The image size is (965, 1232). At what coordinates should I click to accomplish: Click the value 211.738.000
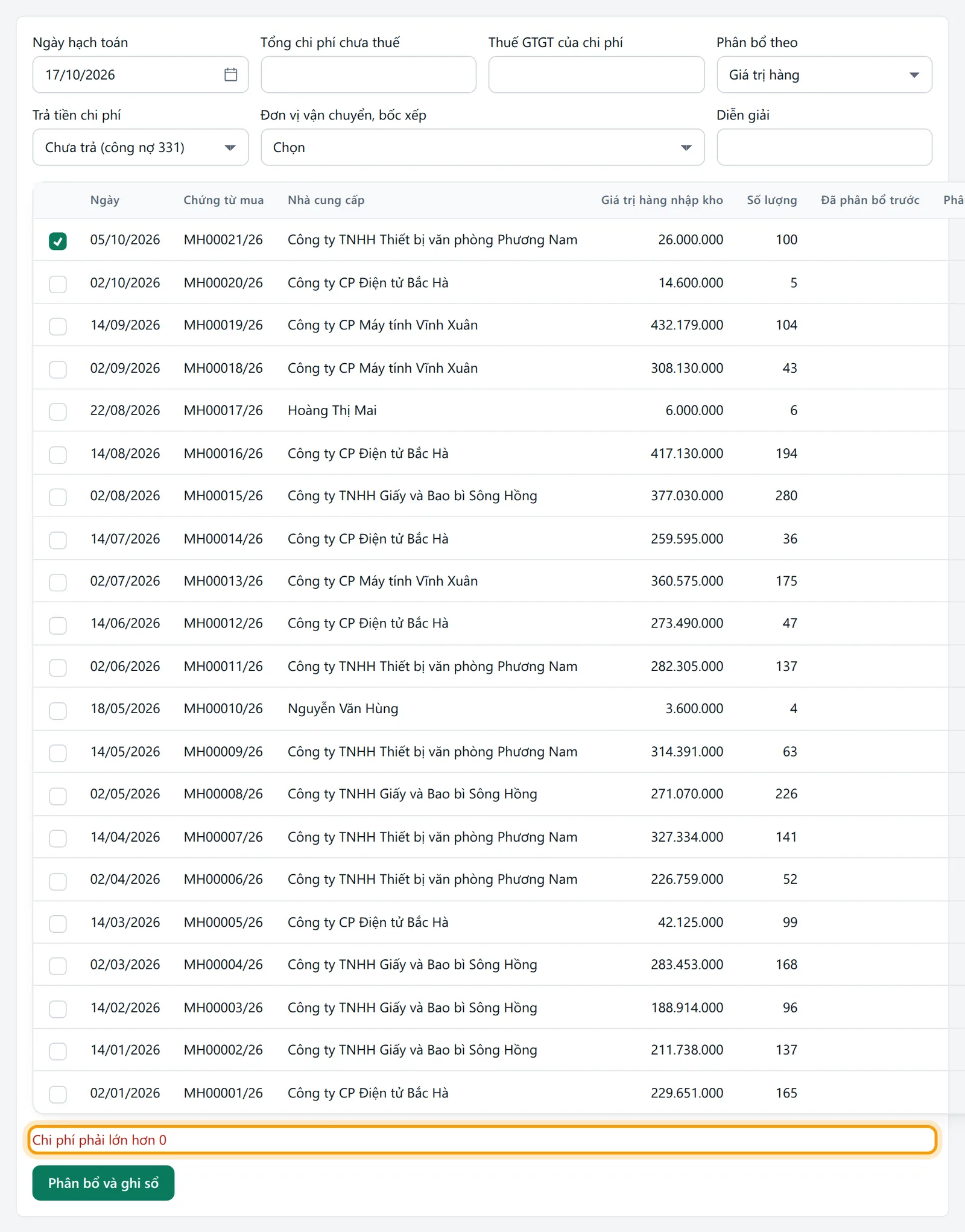click(687, 1050)
